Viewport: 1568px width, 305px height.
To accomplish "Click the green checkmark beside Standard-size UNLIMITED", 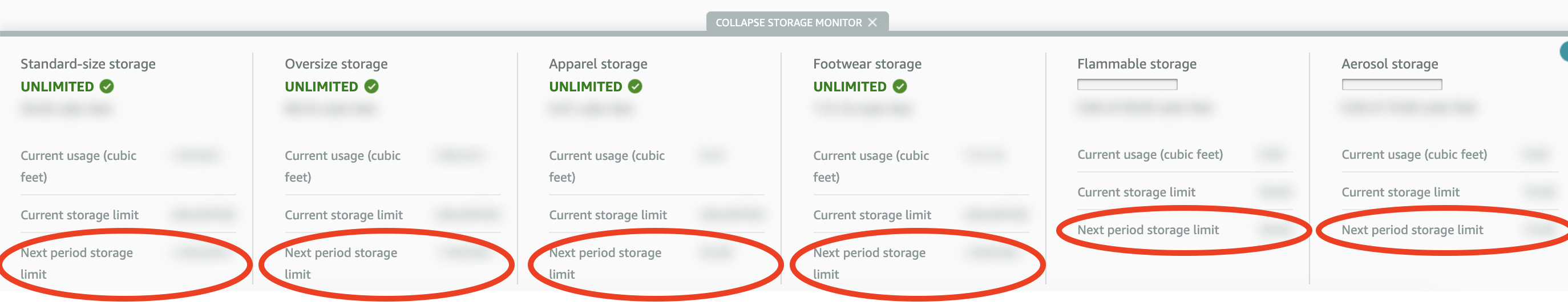I will (107, 86).
